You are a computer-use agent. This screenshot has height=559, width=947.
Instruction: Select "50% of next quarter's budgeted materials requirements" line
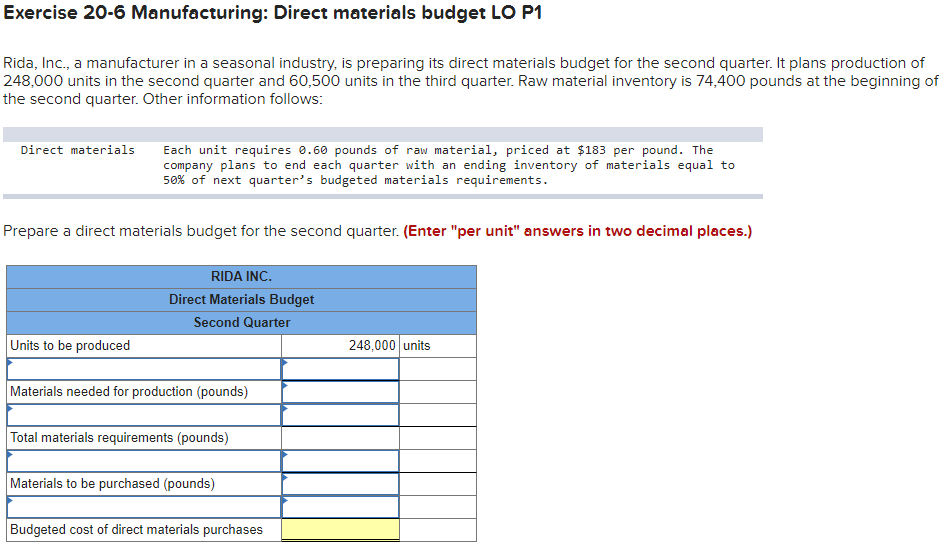356,180
